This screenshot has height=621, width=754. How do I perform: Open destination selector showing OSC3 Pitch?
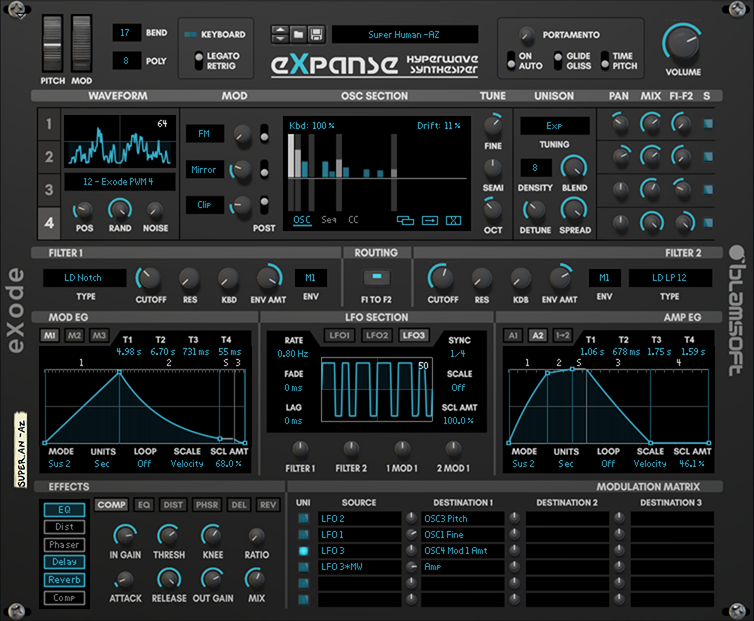tap(463, 519)
